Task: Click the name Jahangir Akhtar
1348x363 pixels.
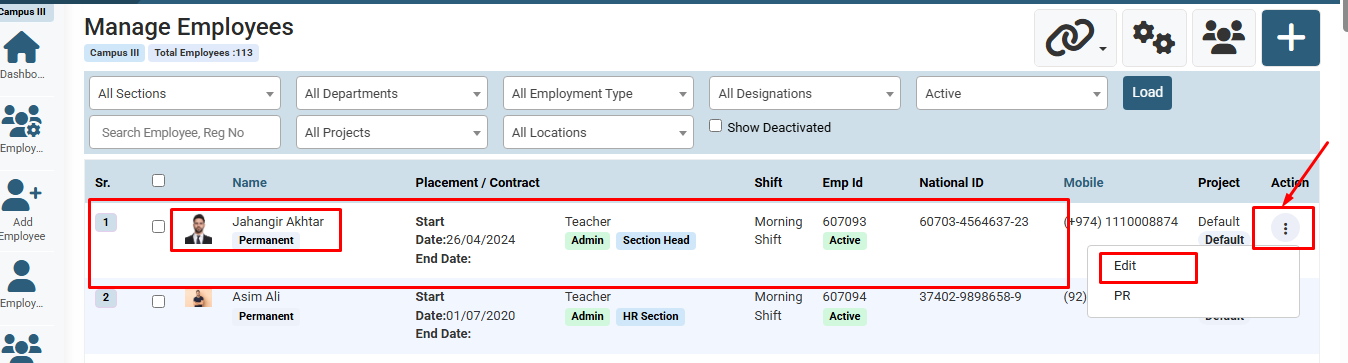Action: click(x=278, y=221)
